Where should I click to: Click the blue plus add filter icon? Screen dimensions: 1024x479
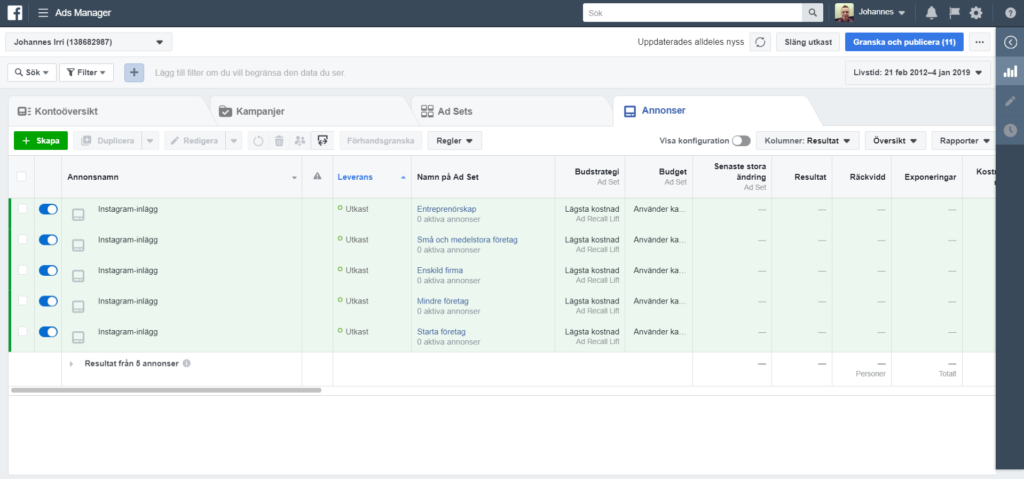pyautogui.click(x=134, y=73)
